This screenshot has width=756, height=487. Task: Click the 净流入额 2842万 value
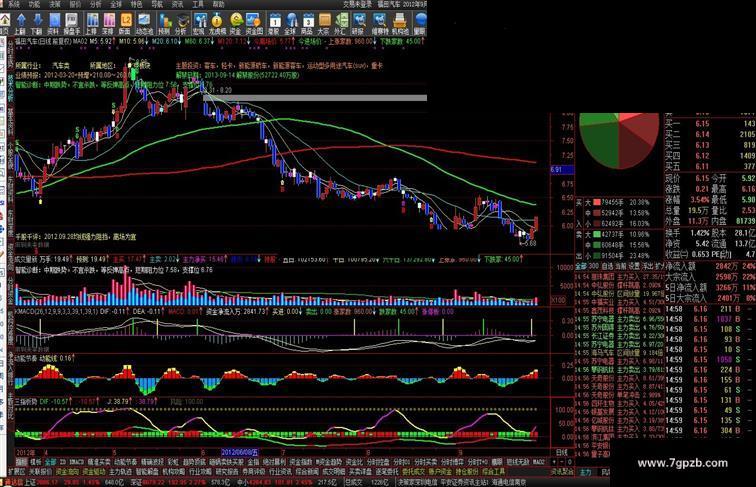point(726,266)
